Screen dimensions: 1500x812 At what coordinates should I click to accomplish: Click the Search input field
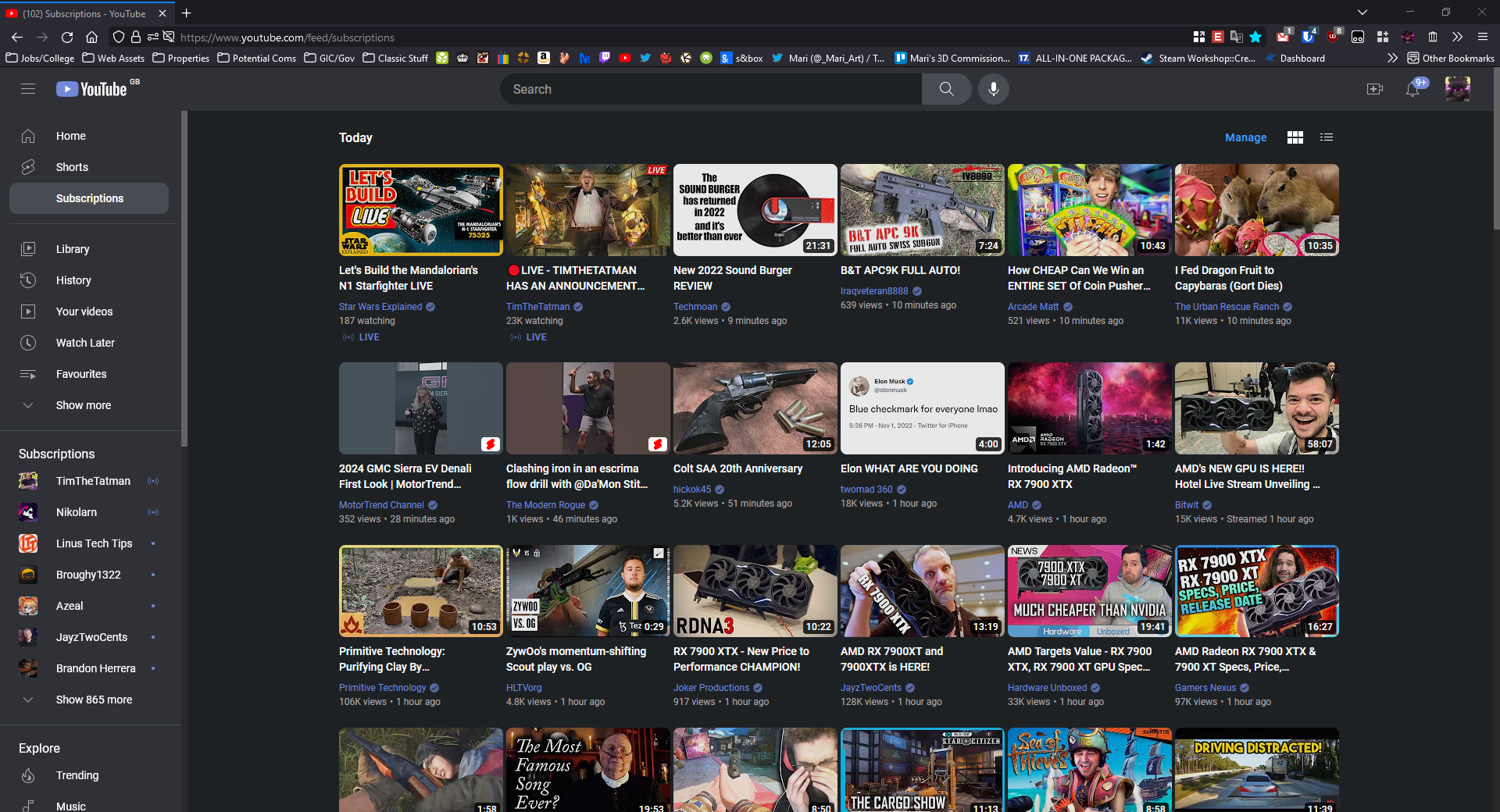point(711,89)
